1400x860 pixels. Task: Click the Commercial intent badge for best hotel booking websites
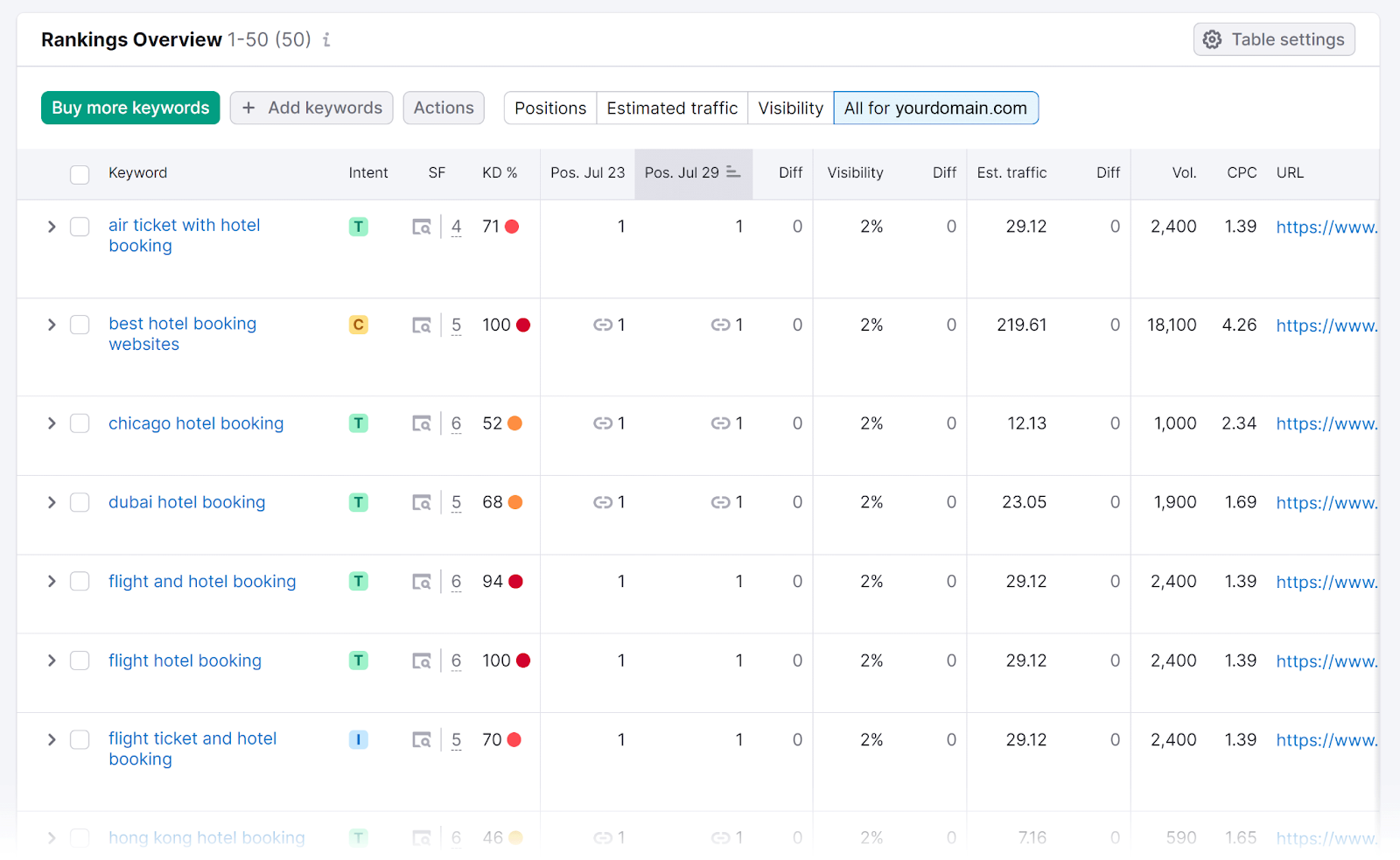point(358,325)
